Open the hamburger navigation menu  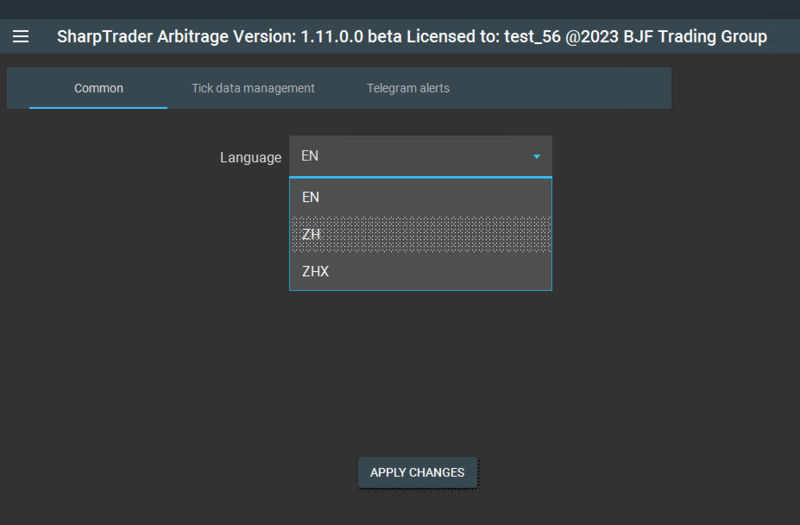[x=21, y=37]
